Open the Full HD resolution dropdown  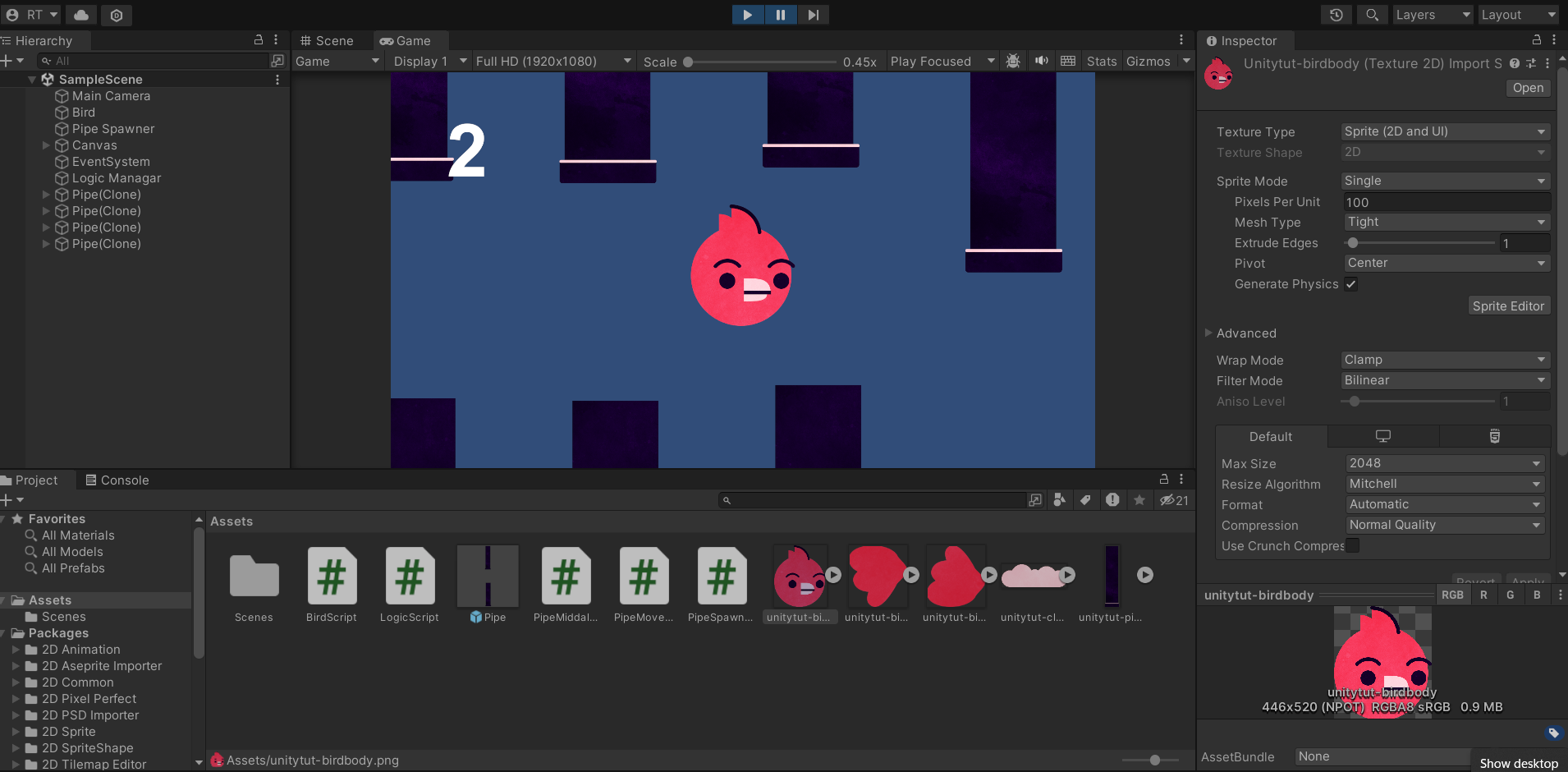553,62
